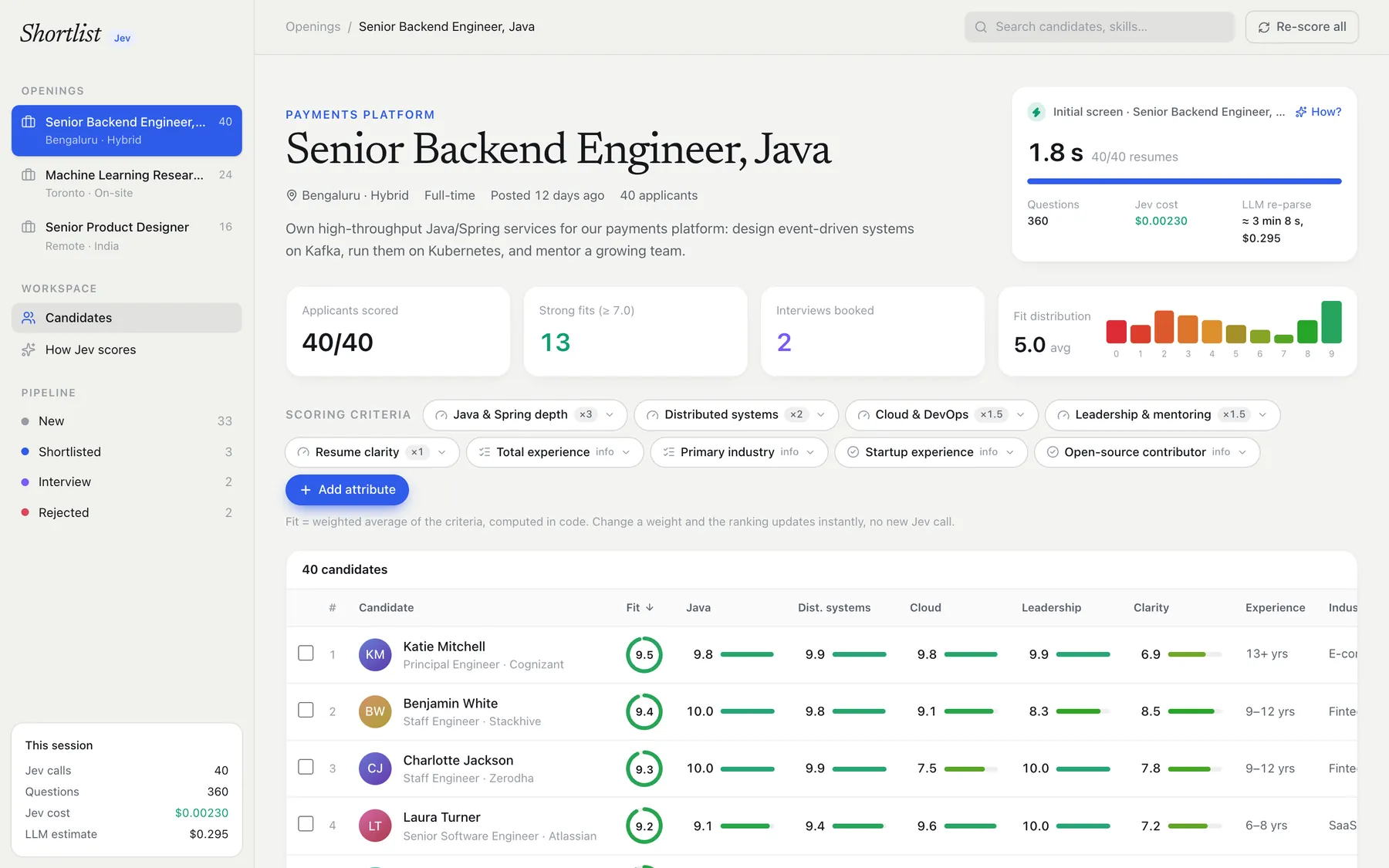1389x868 pixels.
Task: Click the search magnifier icon in search bar
Action: (981, 27)
